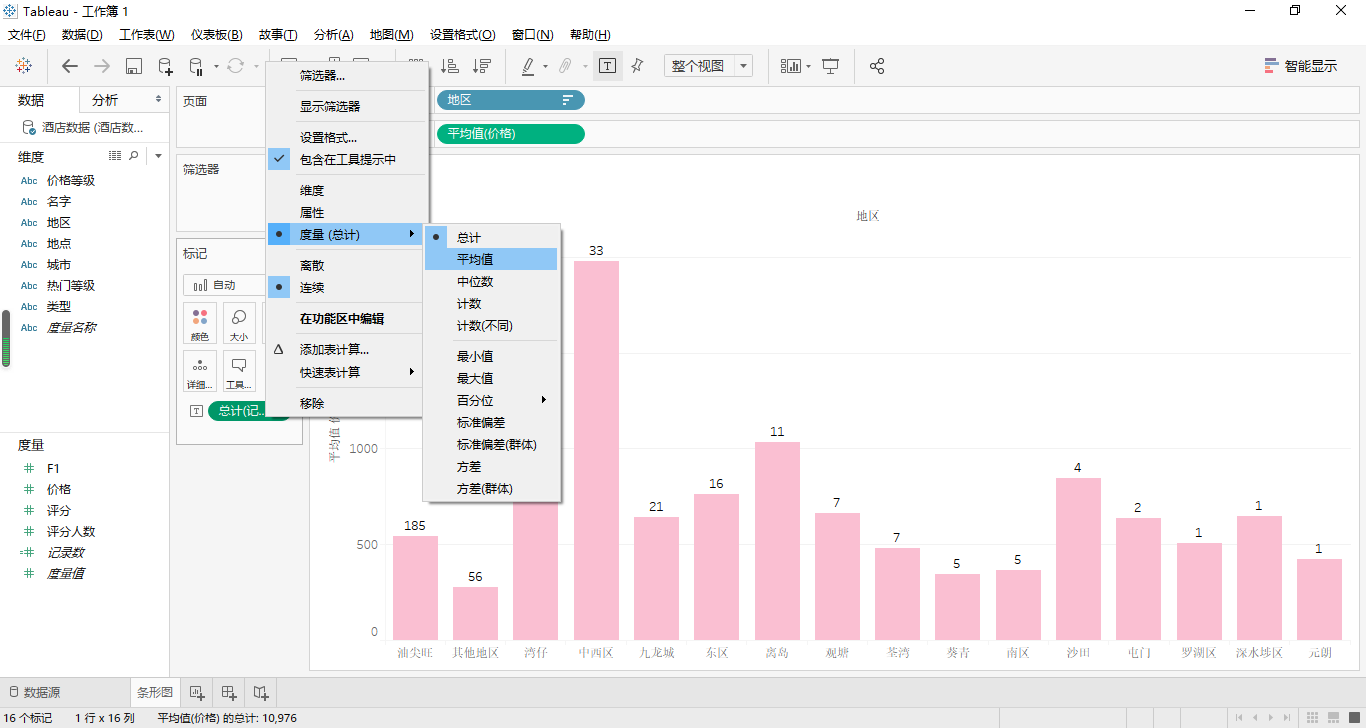Choose 平均值 in aggregation submenu
This screenshot has width=1366, height=728.
coord(491,259)
